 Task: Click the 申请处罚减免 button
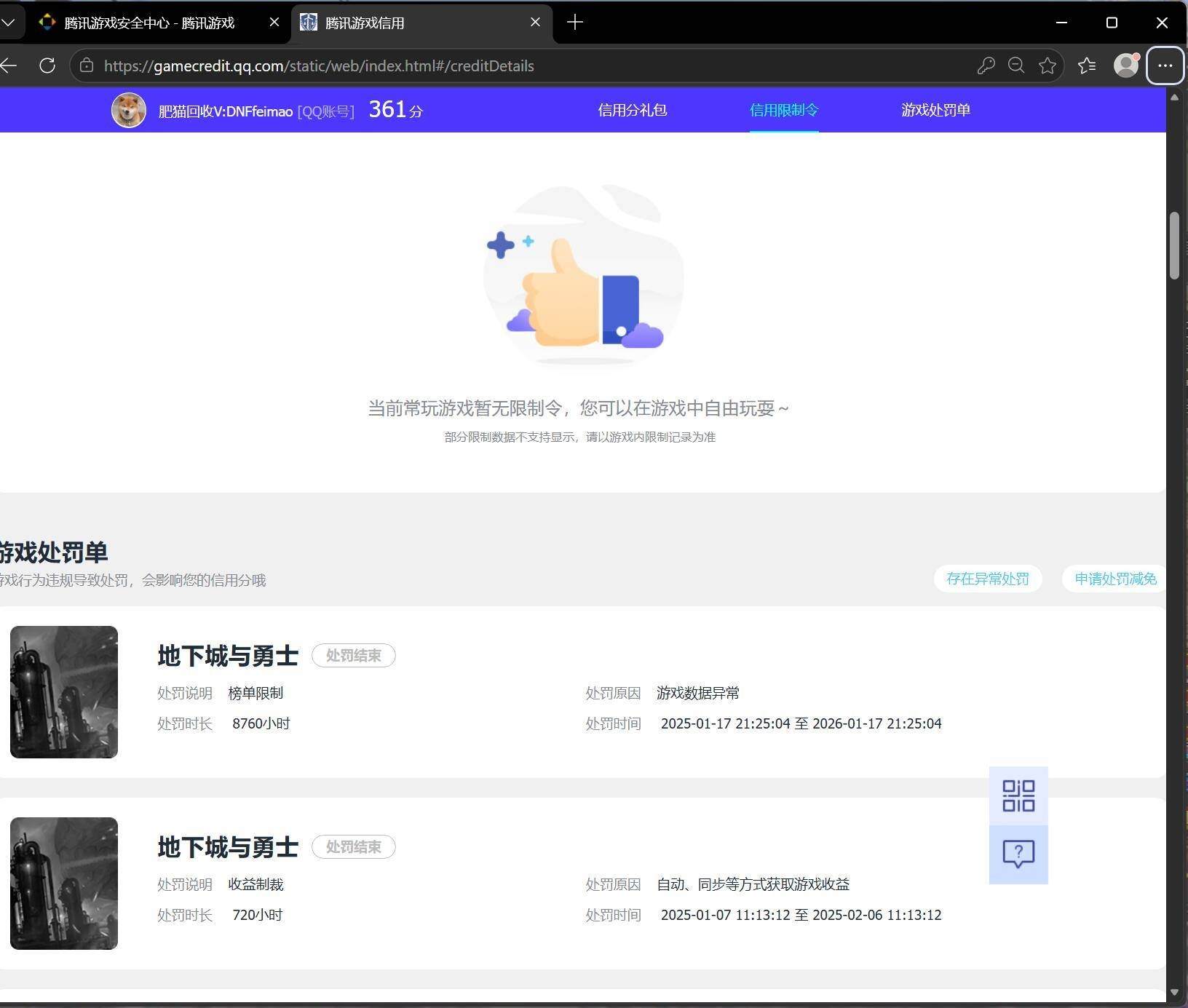click(x=1114, y=579)
